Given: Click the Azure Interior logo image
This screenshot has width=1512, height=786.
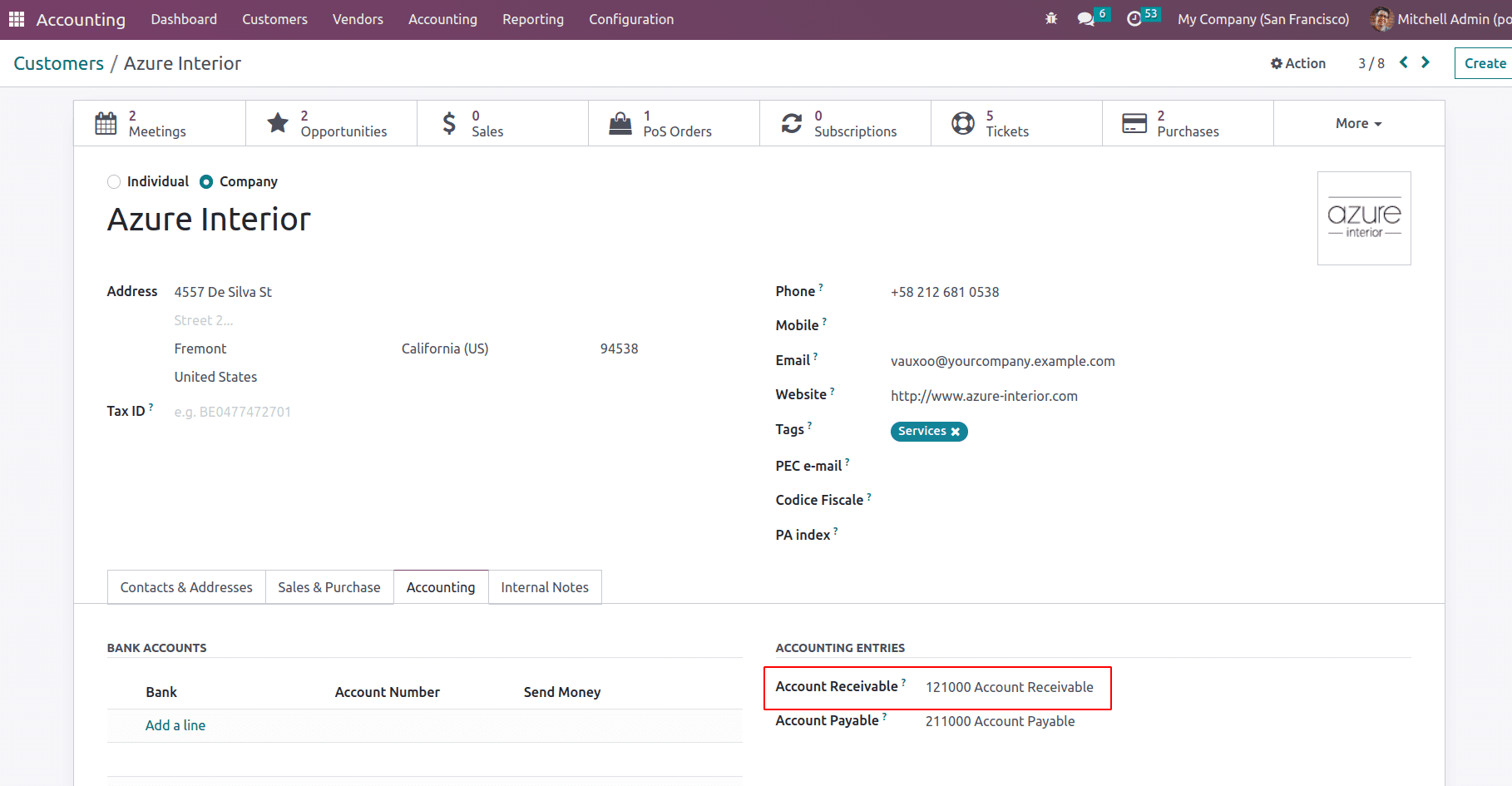Looking at the screenshot, I should point(1364,218).
